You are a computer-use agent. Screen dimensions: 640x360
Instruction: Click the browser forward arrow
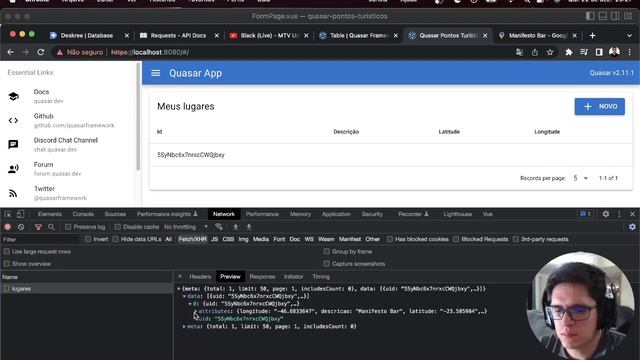[25, 52]
